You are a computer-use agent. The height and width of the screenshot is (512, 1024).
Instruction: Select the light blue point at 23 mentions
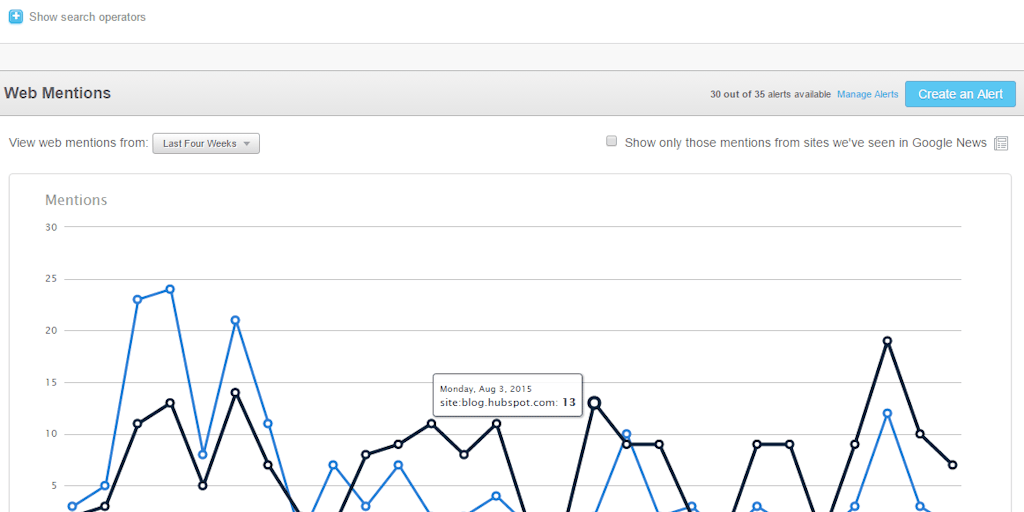point(137,300)
